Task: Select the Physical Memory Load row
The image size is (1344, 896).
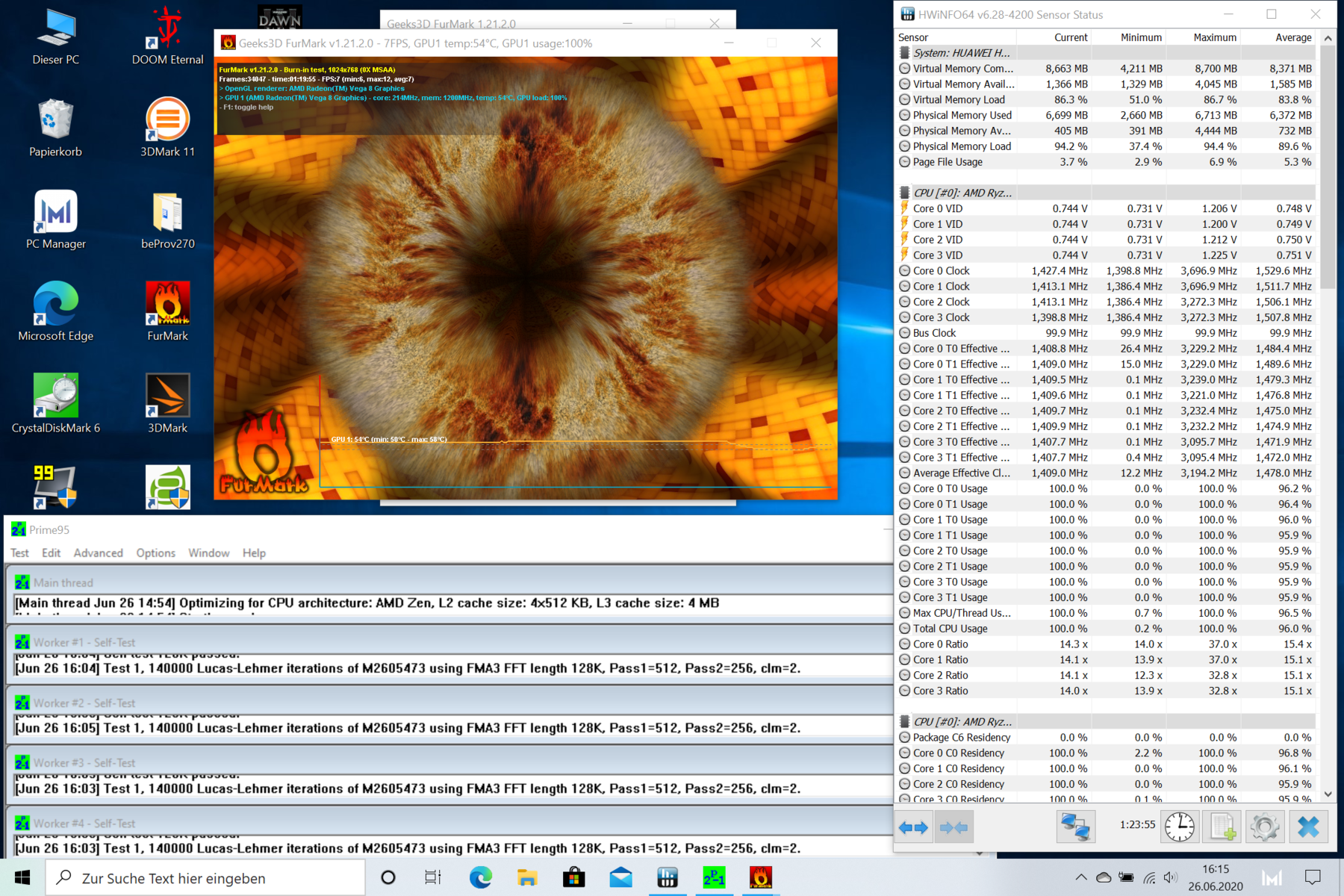Action: (x=1105, y=146)
